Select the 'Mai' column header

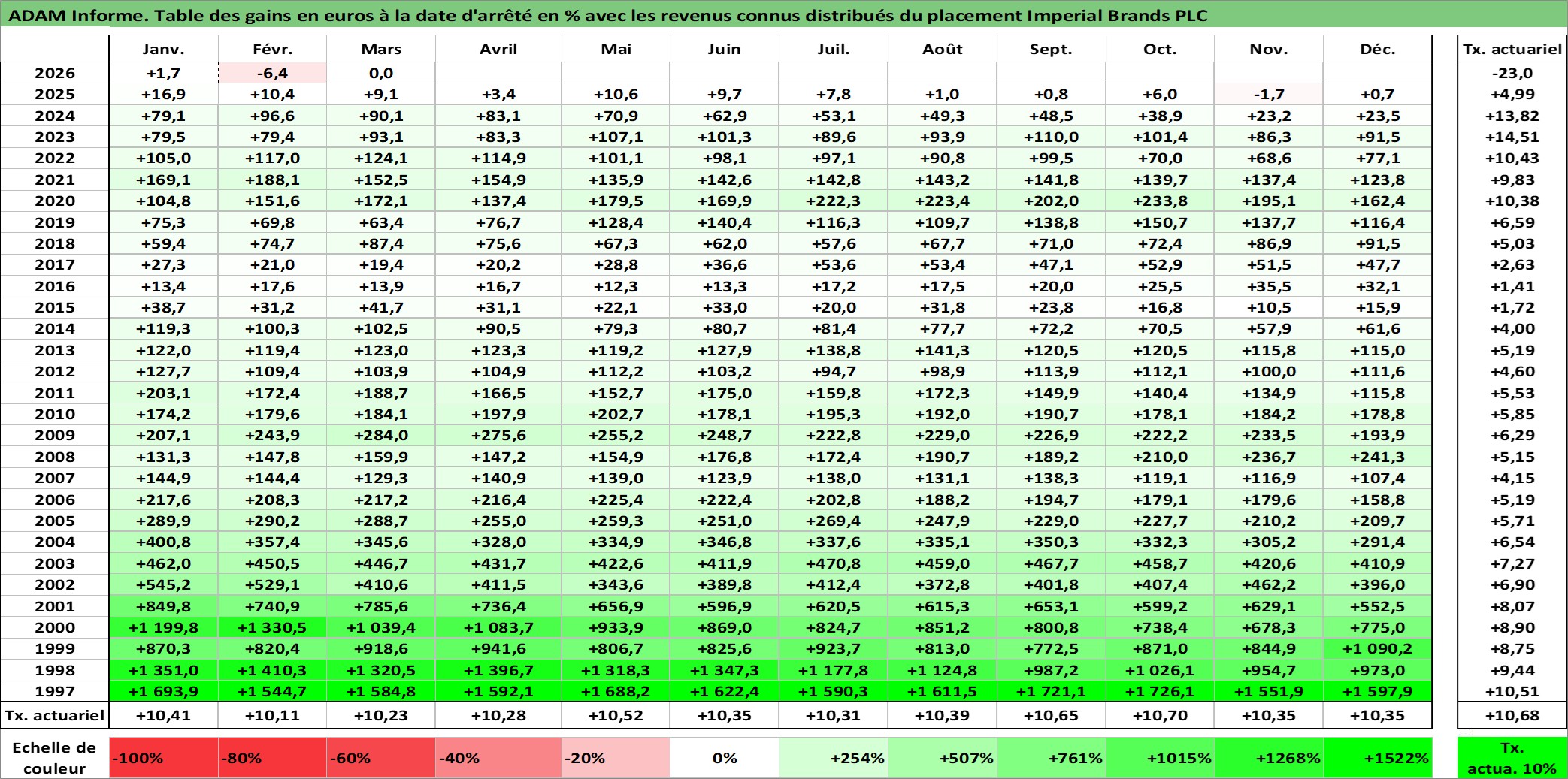[x=616, y=49]
